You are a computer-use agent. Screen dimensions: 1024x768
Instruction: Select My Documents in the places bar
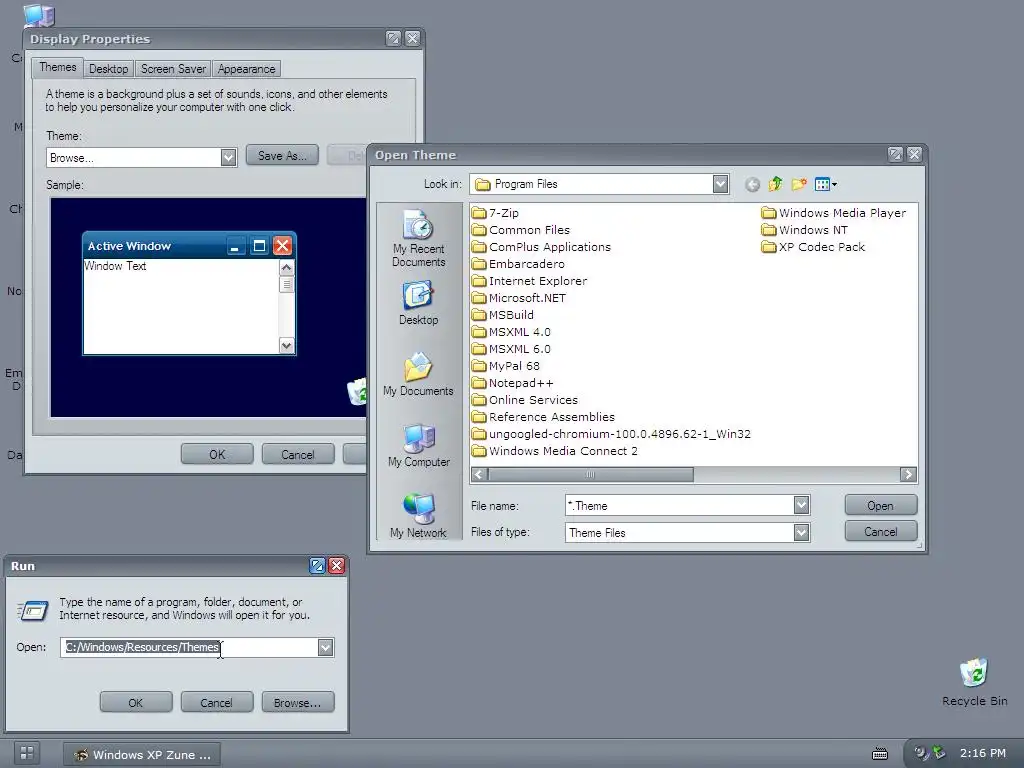click(x=419, y=374)
